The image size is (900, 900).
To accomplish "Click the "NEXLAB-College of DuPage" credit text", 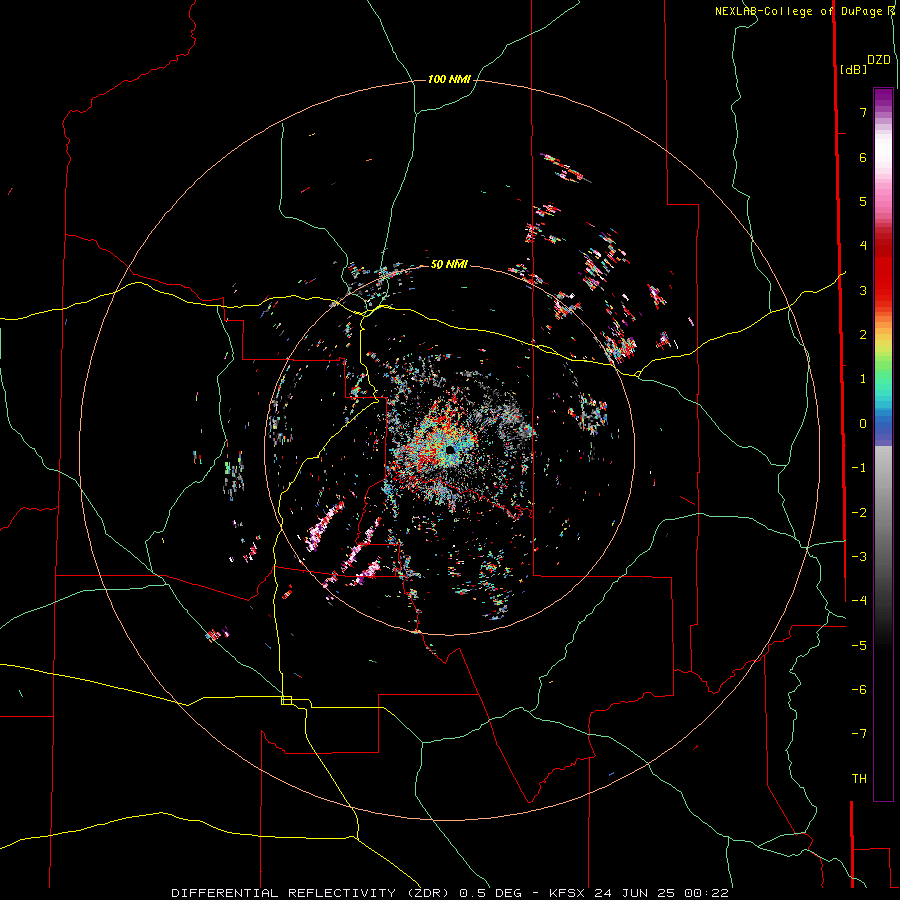I will click(x=800, y=11).
